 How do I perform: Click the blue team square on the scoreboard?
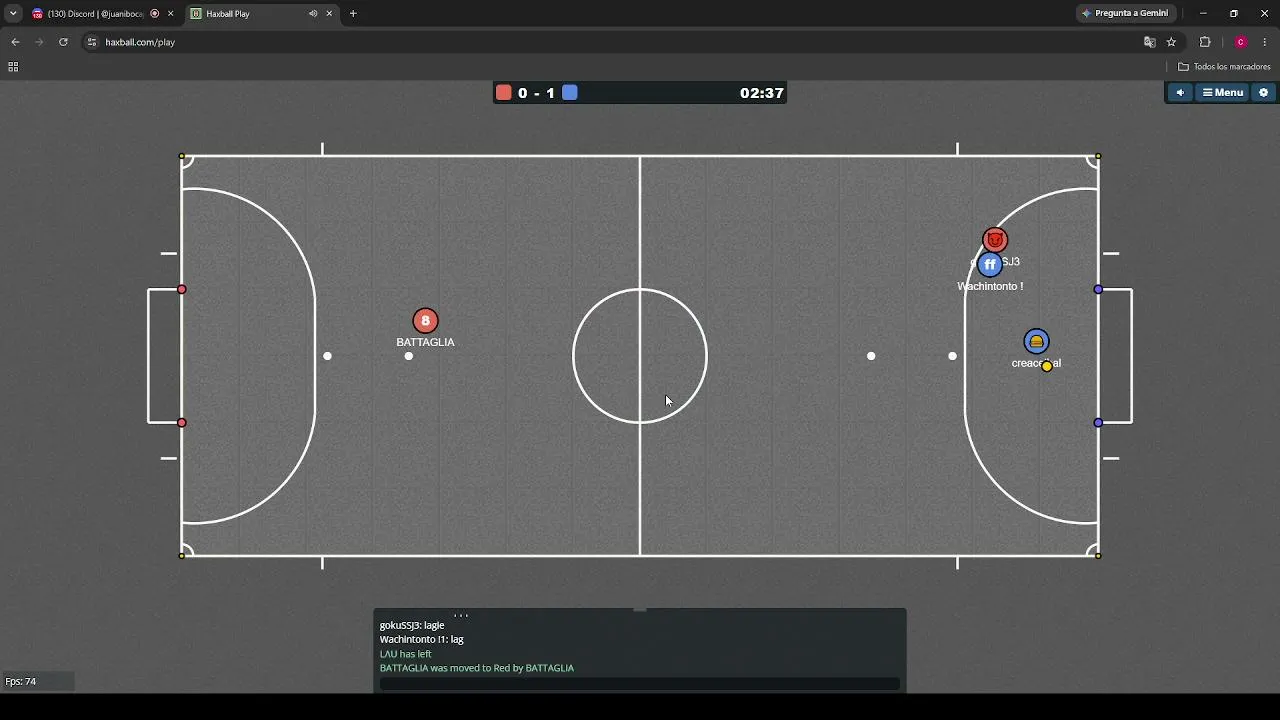pos(570,93)
